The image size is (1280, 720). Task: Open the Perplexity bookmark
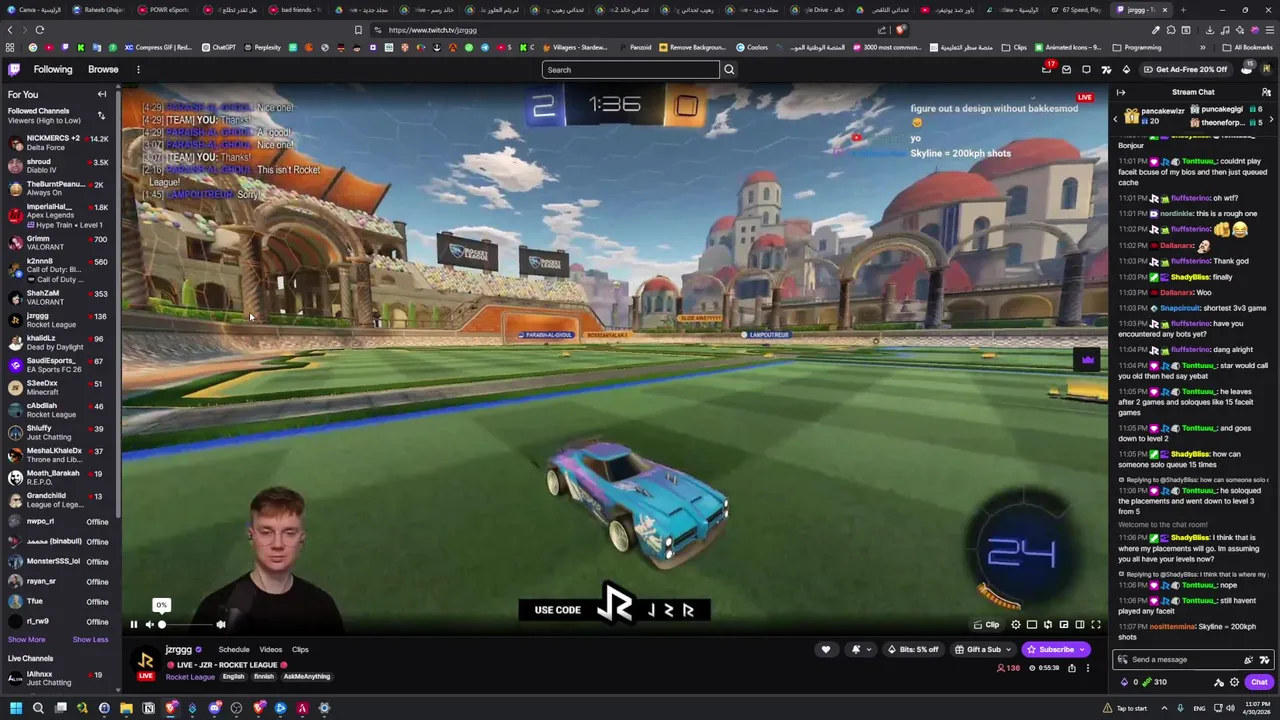[x=262, y=47]
